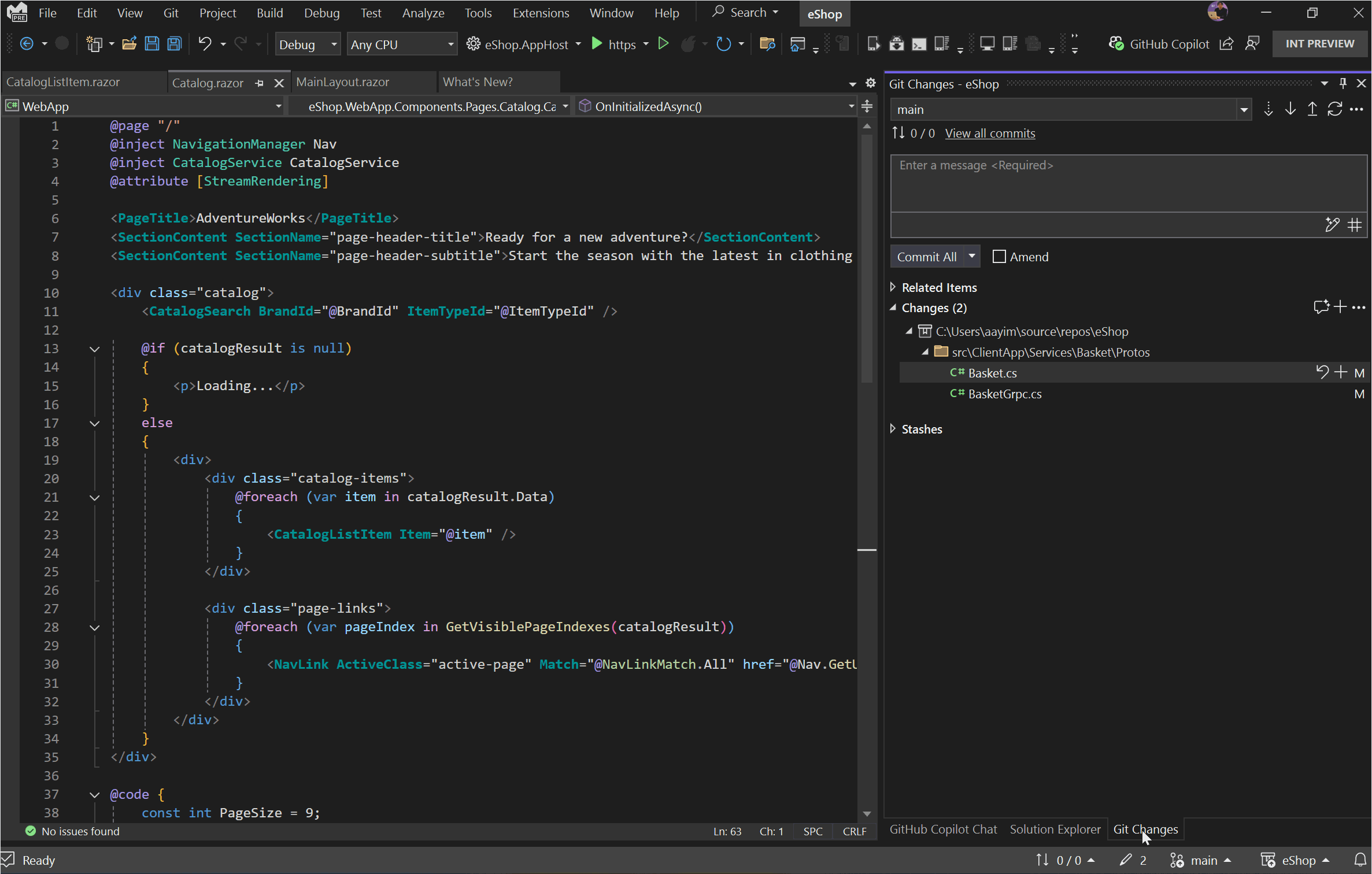This screenshot has width=1372, height=874.
Task: Open the Analyze menu
Action: (x=423, y=13)
